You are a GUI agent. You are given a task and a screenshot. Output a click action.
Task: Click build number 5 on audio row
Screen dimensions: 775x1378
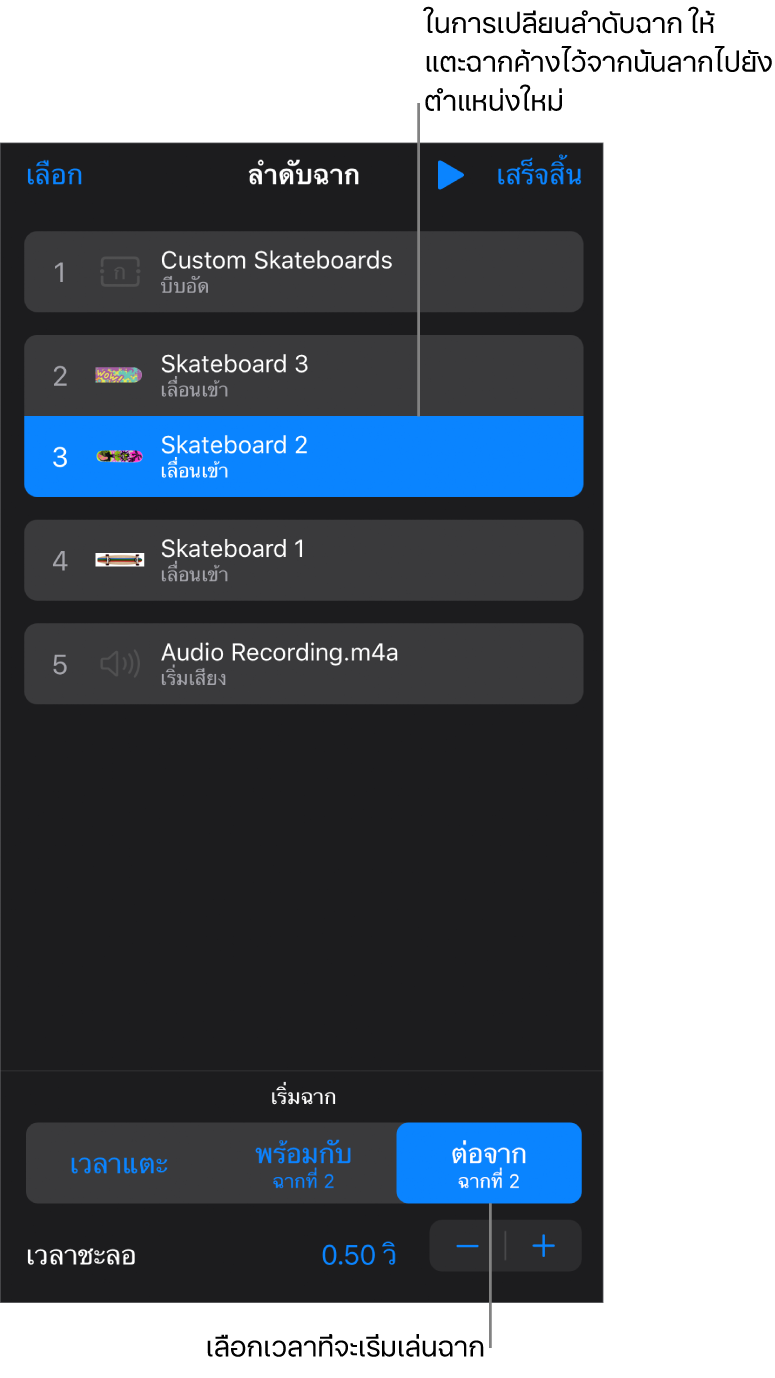pyautogui.click(x=60, y=664)
